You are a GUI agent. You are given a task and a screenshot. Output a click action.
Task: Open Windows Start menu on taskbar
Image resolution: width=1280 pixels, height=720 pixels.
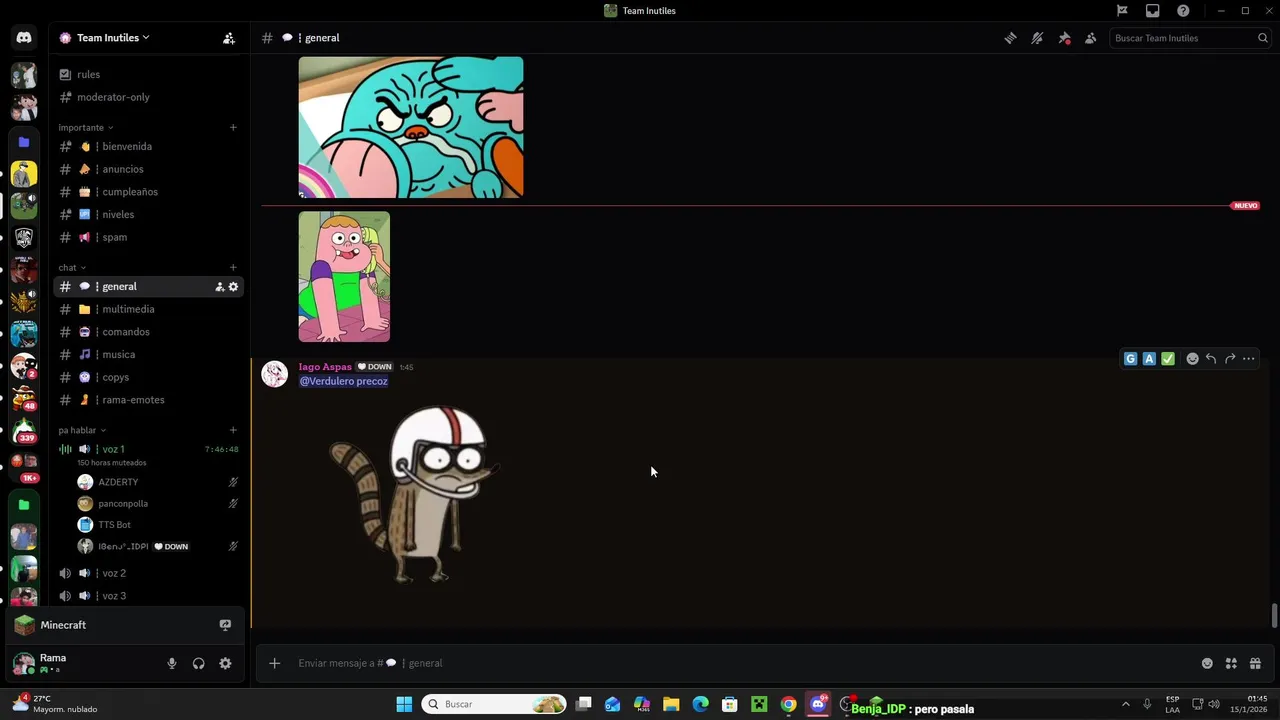tap(404, 704)
